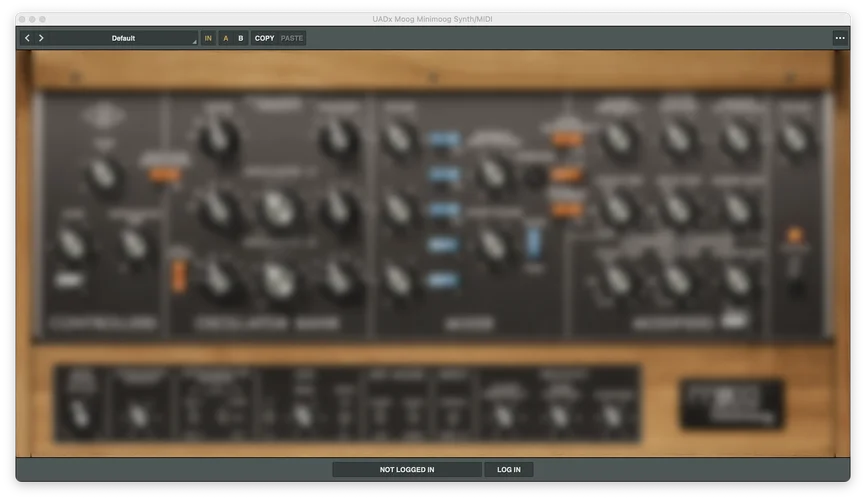Select preset slot B
Viewport: 866px width, 500px height.
[x=241, y=38]
